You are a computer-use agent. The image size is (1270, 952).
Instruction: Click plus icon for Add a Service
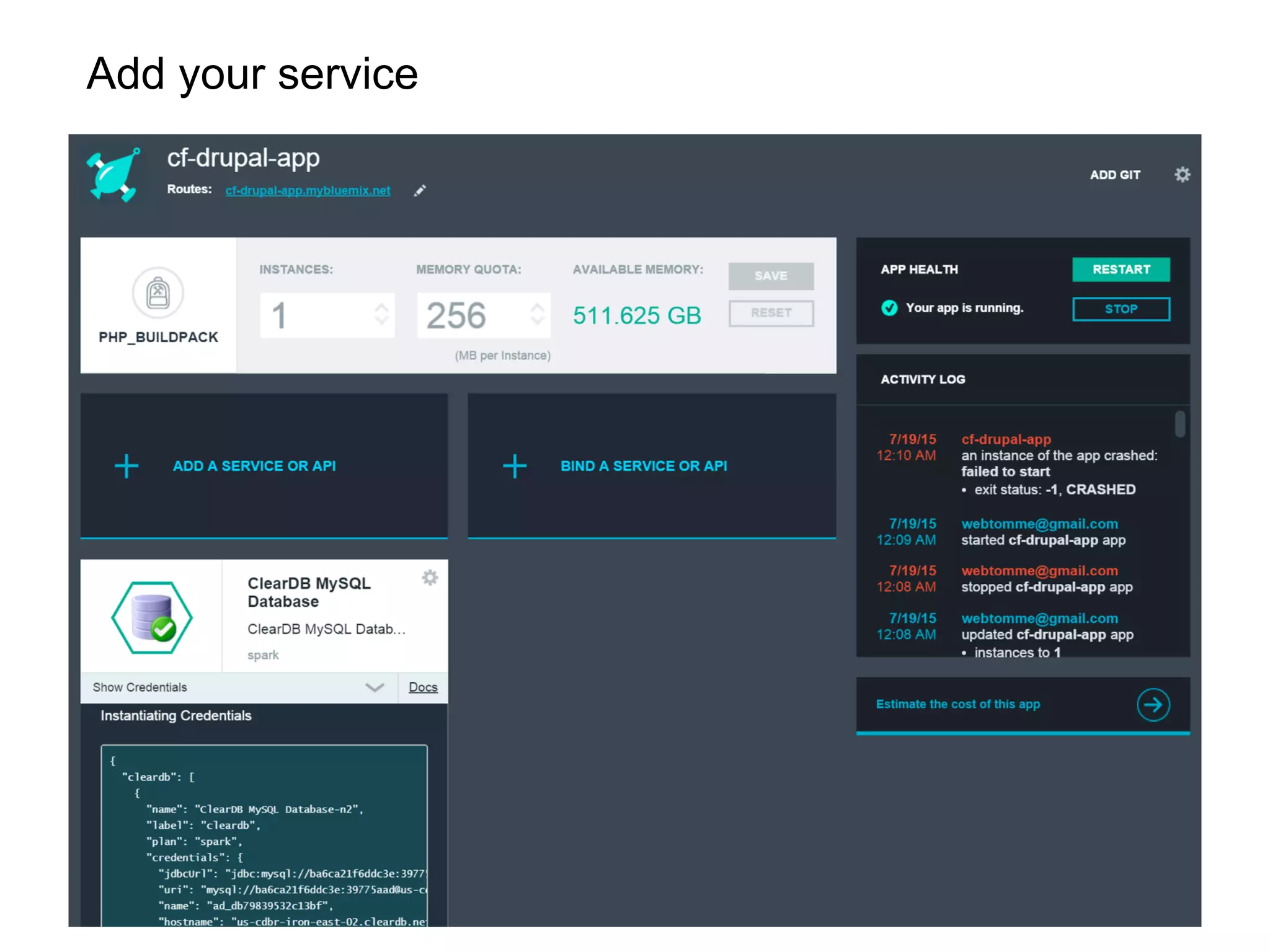pos(127,466)
